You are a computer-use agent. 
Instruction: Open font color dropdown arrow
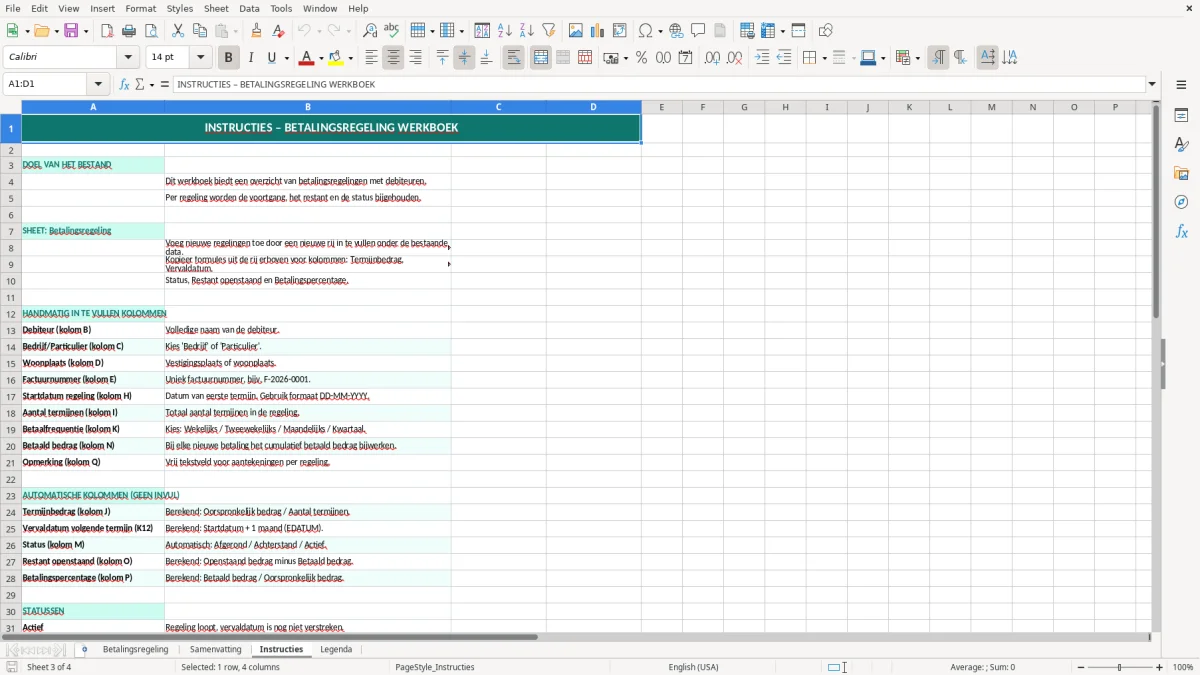pos(322,58)
